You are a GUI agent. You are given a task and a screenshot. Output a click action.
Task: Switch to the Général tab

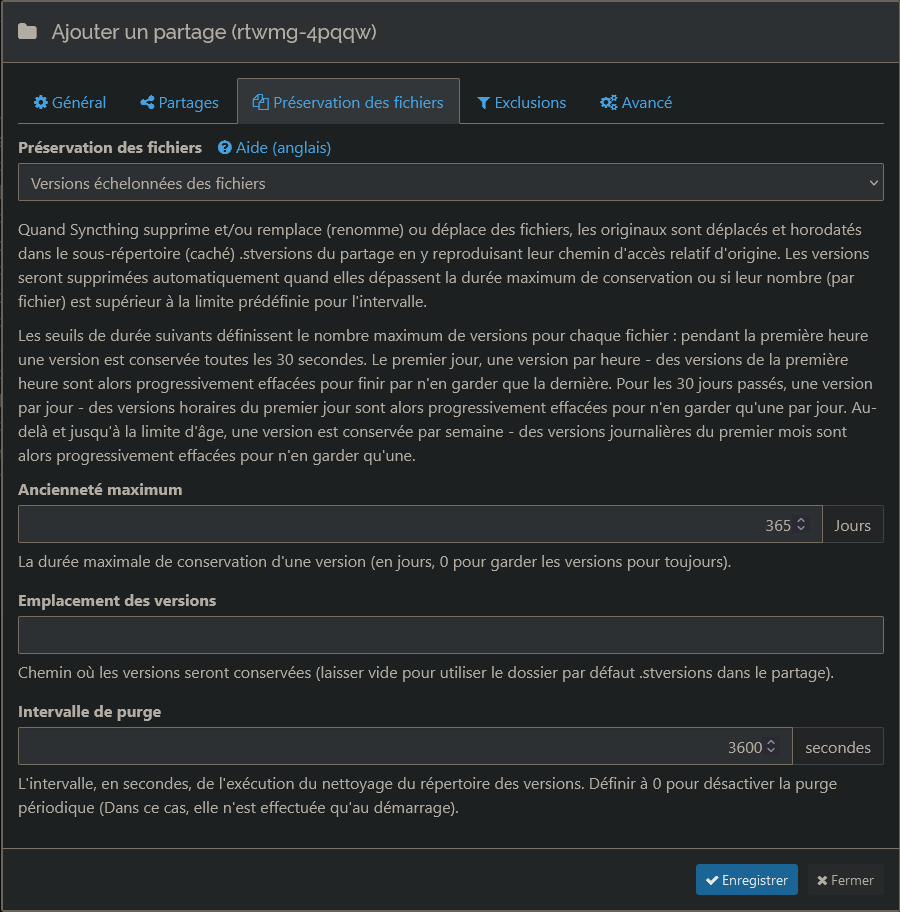point(70,102)
